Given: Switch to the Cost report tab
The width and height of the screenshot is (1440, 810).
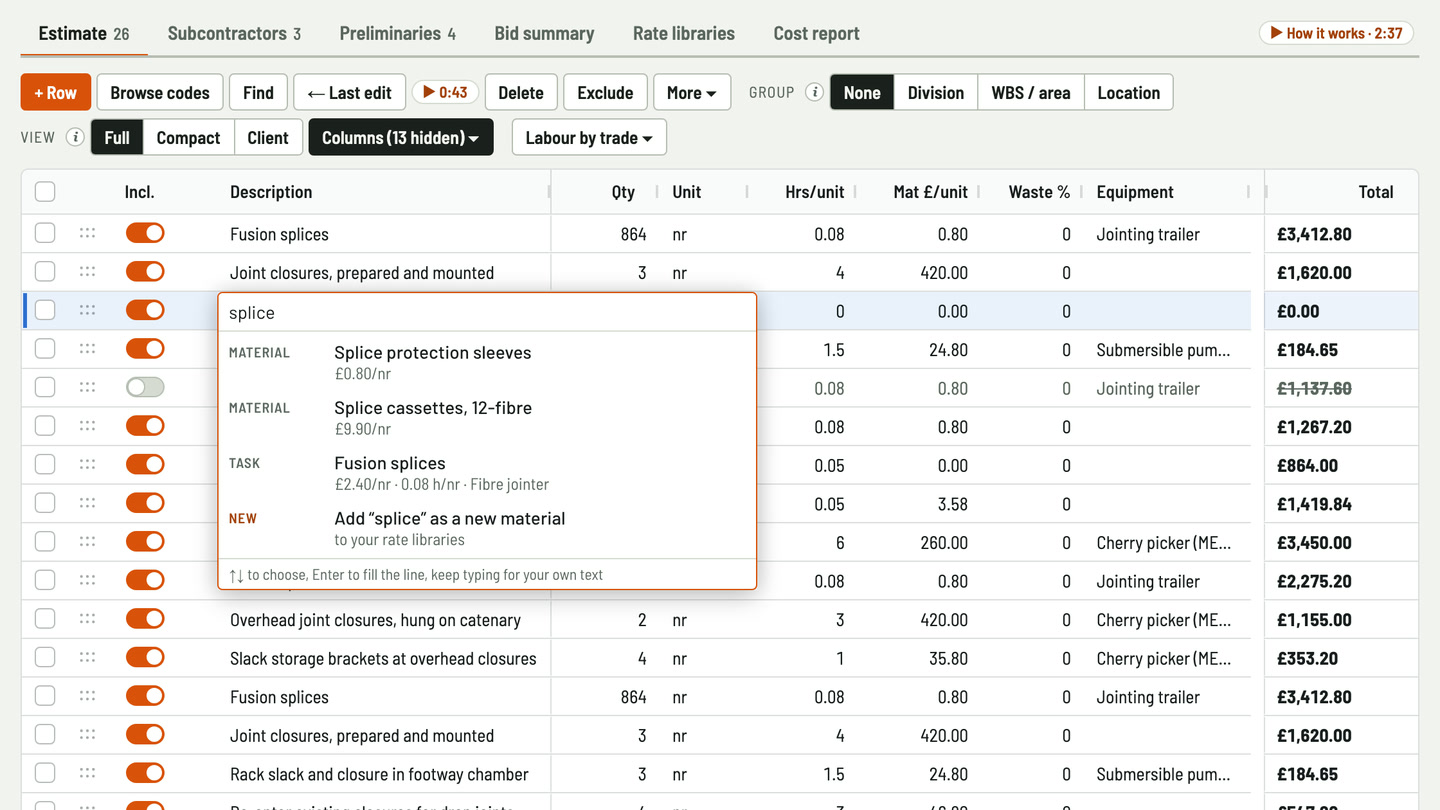Looking at the screenshot, I should coord(816,33).
